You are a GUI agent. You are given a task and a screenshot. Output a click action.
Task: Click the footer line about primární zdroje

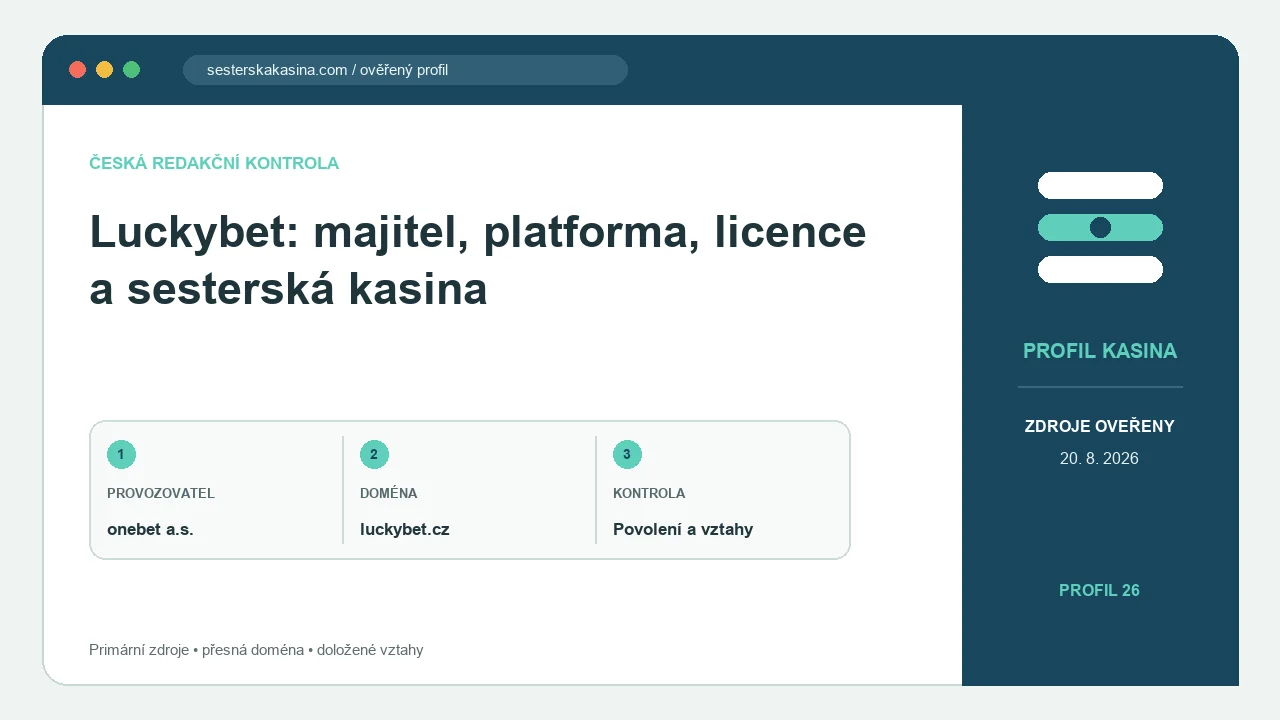click(x=256, y=650)
